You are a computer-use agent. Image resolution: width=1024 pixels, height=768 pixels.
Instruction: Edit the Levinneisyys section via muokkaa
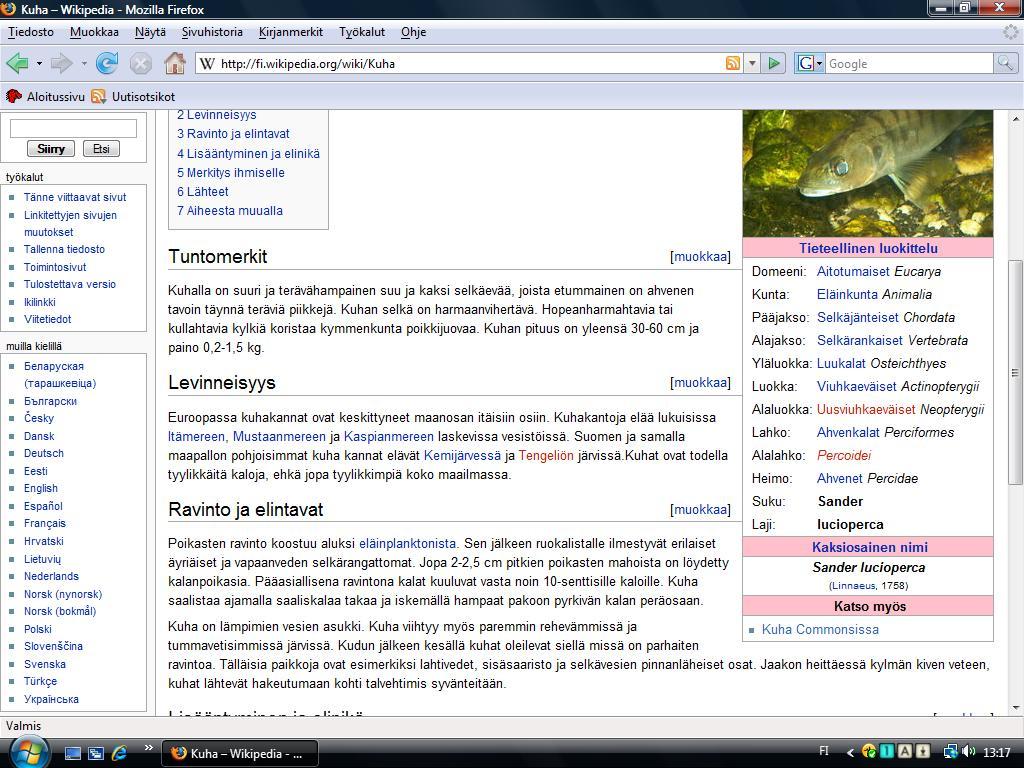pos(701,383)
